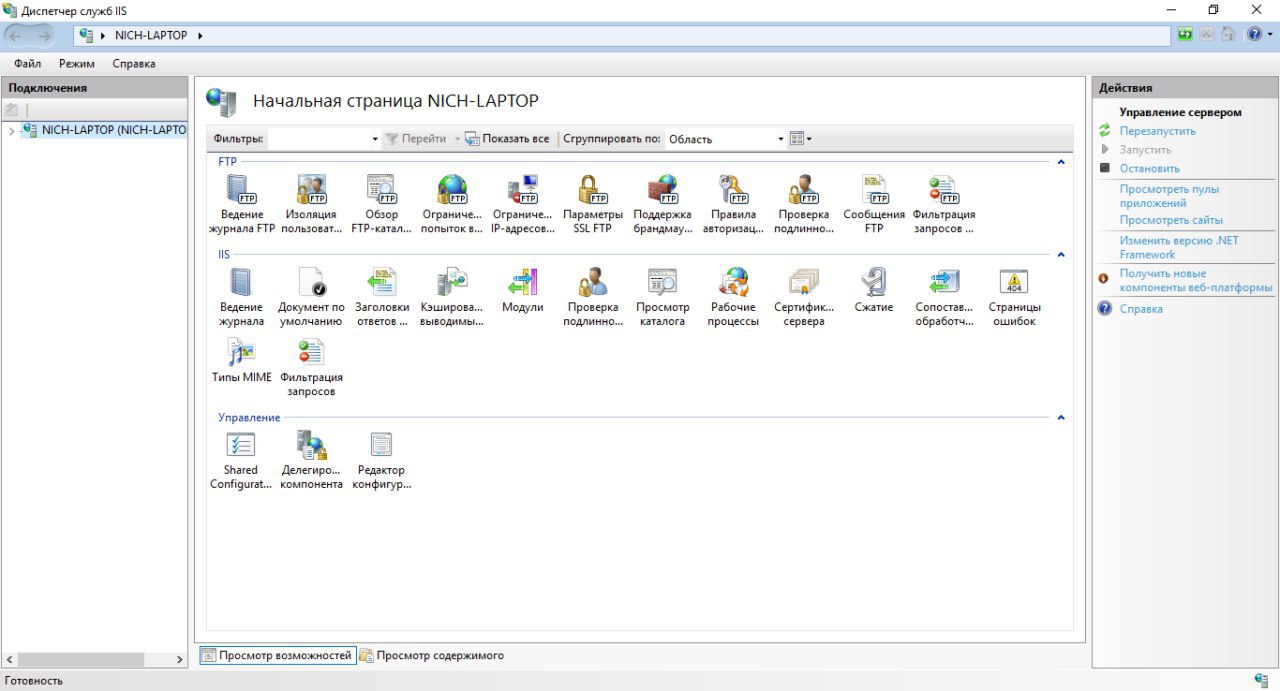Click Справка link in Действия pane
Viewport: 1280px width, 691px height.
[1141, 309]
